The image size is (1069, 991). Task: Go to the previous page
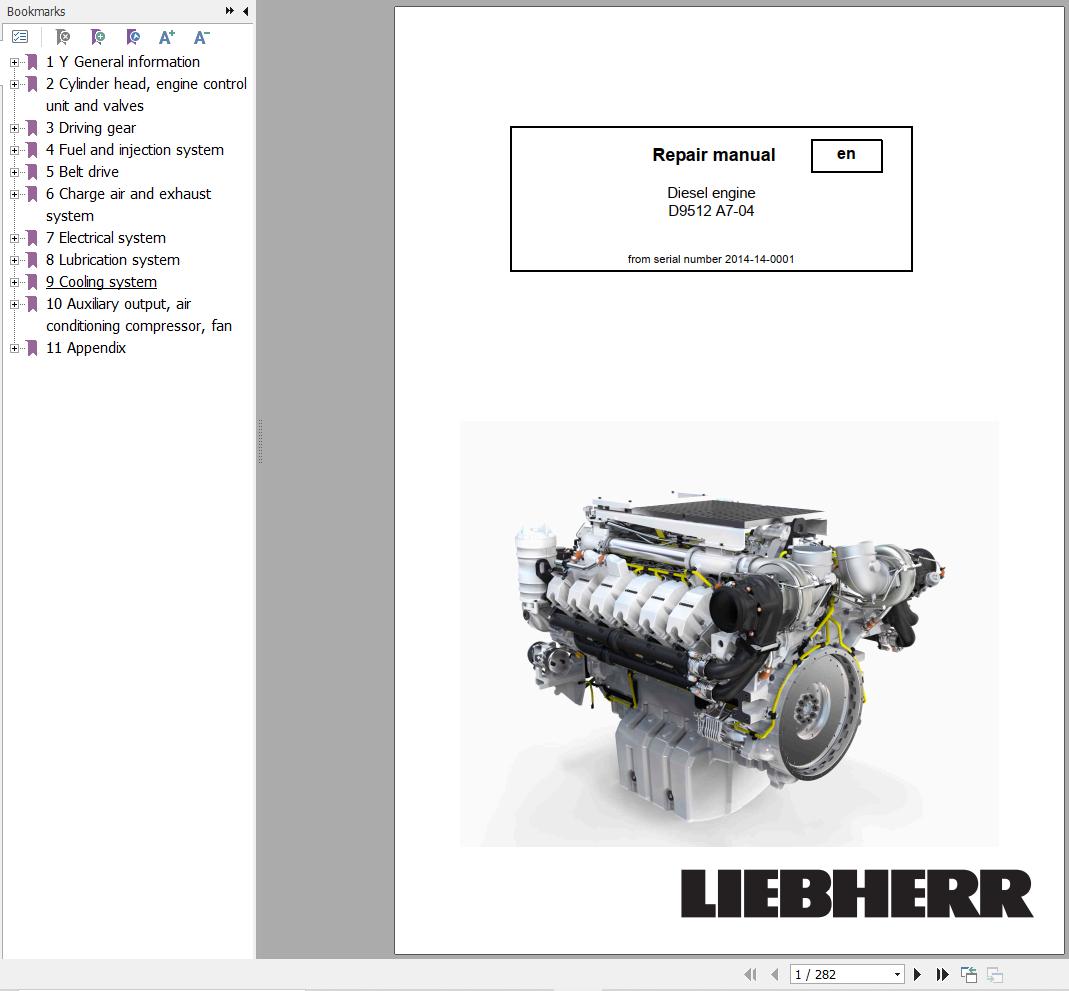pyautogui.click(x=774, y=975)
